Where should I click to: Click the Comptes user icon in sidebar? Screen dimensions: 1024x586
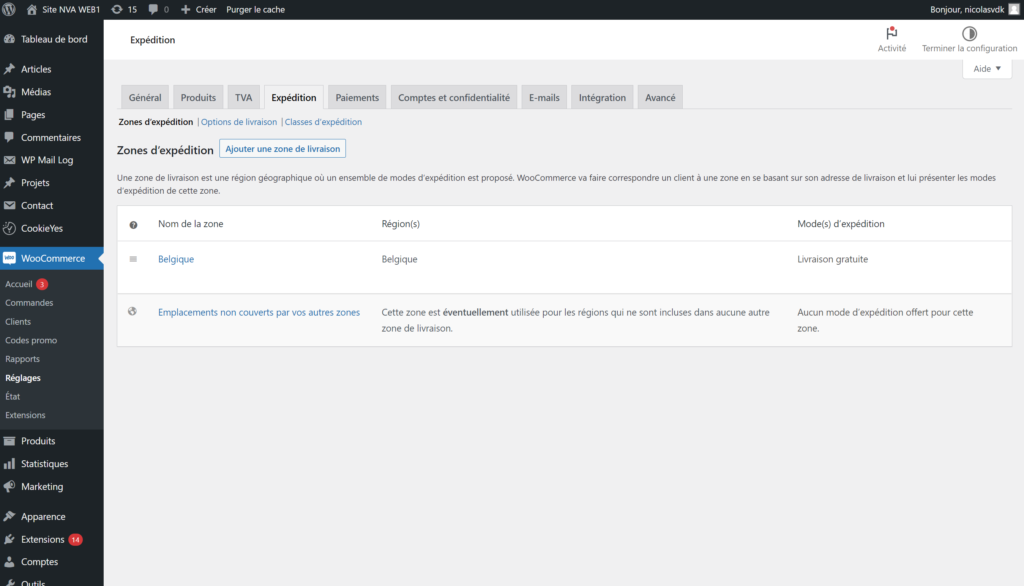(x=9, y=562)
